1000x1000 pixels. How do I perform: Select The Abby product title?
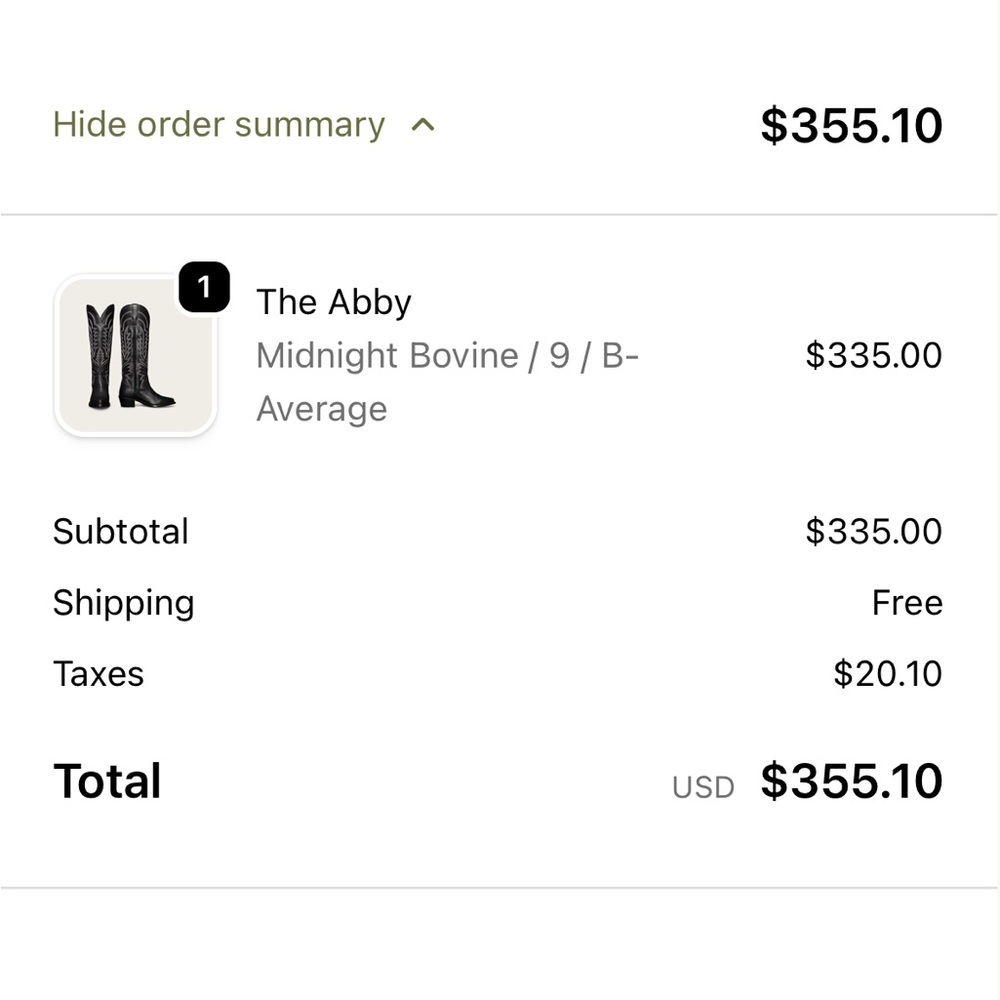[x=334, y=302]
